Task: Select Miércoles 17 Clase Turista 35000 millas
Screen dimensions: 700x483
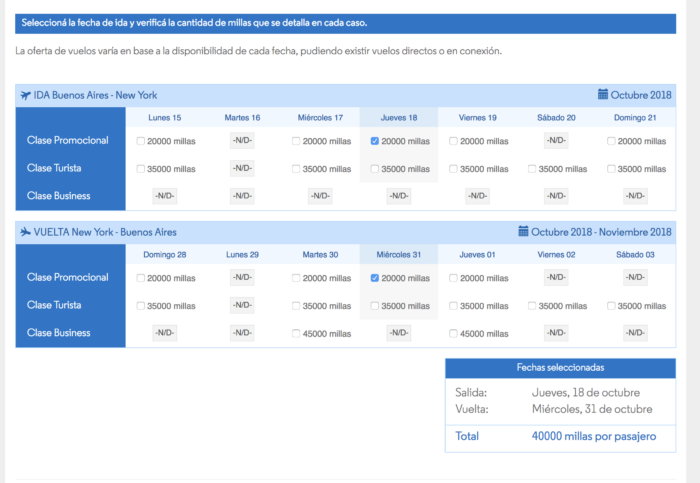Action: point(296,169)
